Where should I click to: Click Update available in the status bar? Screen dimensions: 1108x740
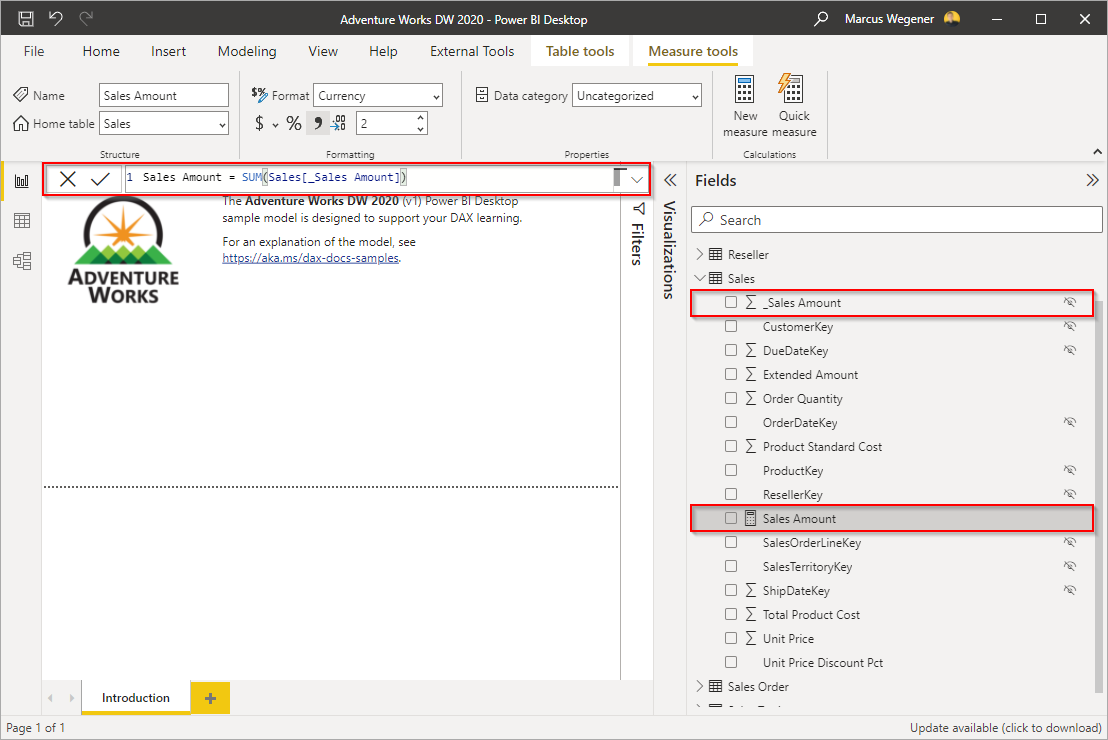pos(1006,727)
